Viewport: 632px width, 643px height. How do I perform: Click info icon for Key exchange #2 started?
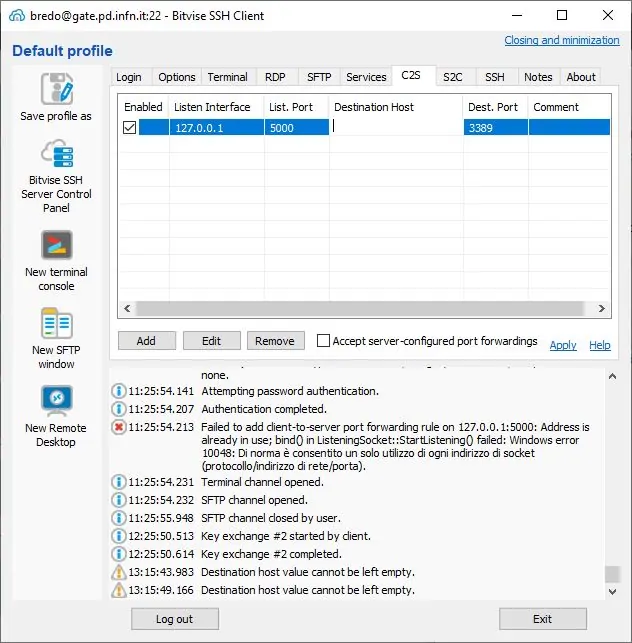[x=119, y=536]
